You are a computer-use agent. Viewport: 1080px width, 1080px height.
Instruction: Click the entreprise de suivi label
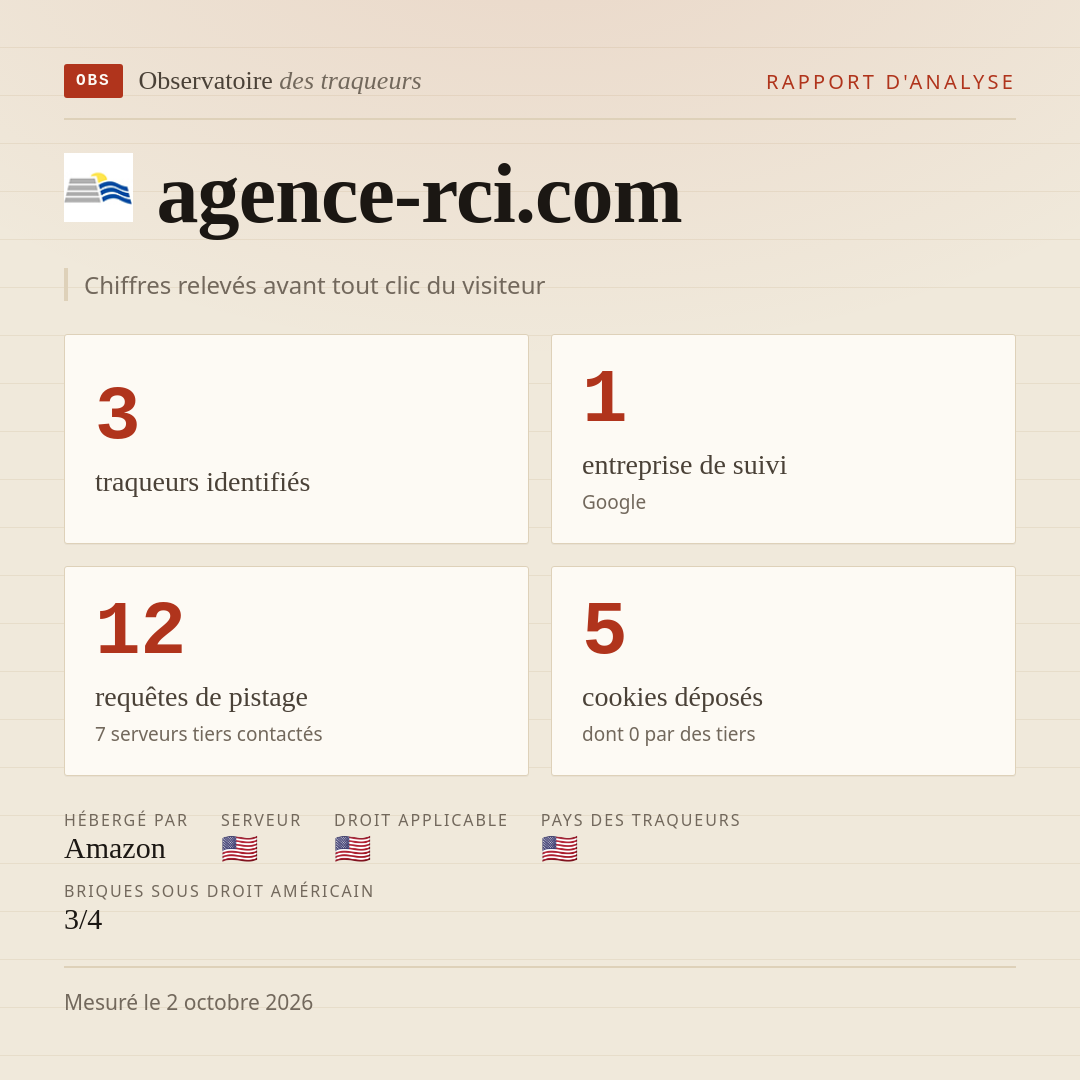[684, 465]
